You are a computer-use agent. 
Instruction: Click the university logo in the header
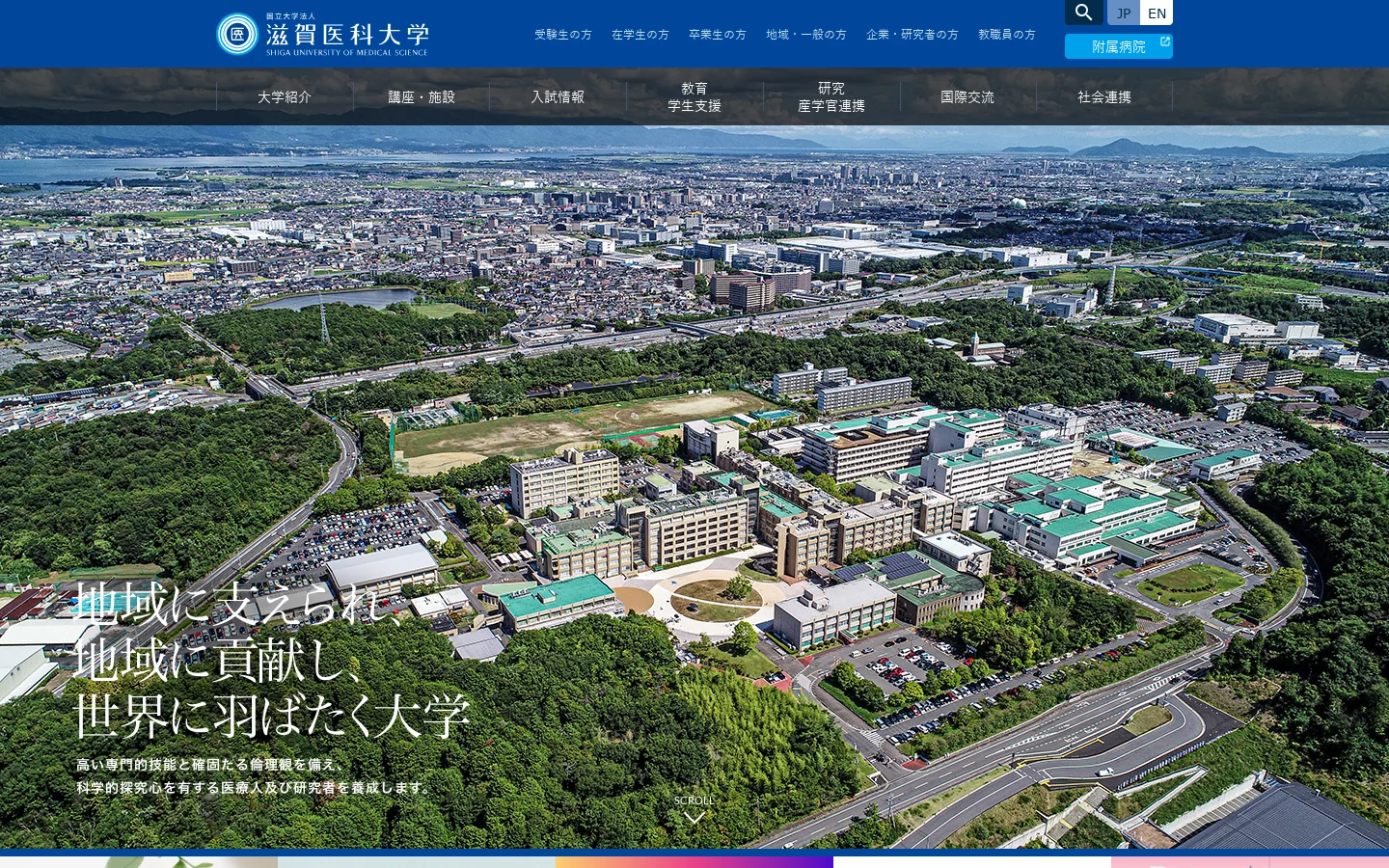pos(322,34)
